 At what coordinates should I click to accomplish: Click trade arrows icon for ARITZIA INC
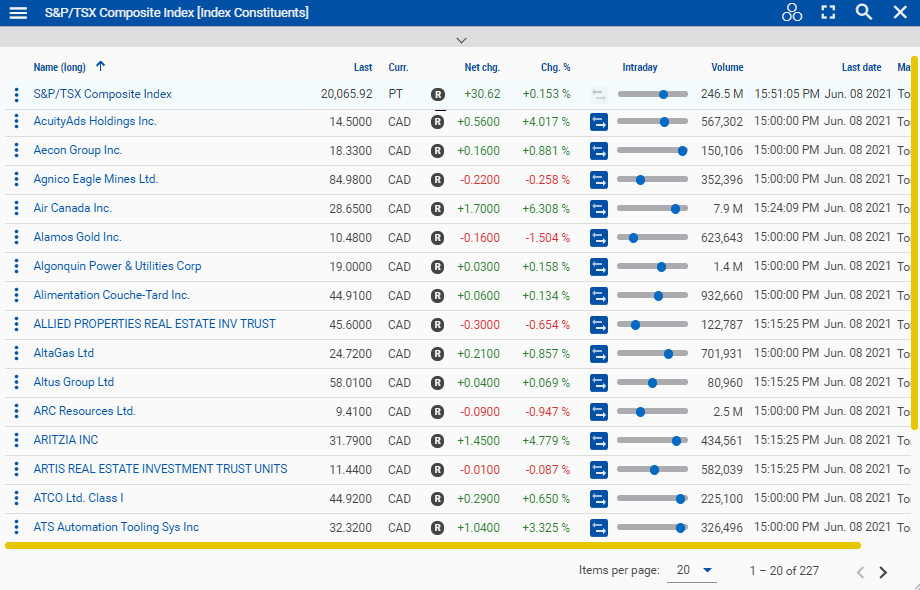pos(598,440)
